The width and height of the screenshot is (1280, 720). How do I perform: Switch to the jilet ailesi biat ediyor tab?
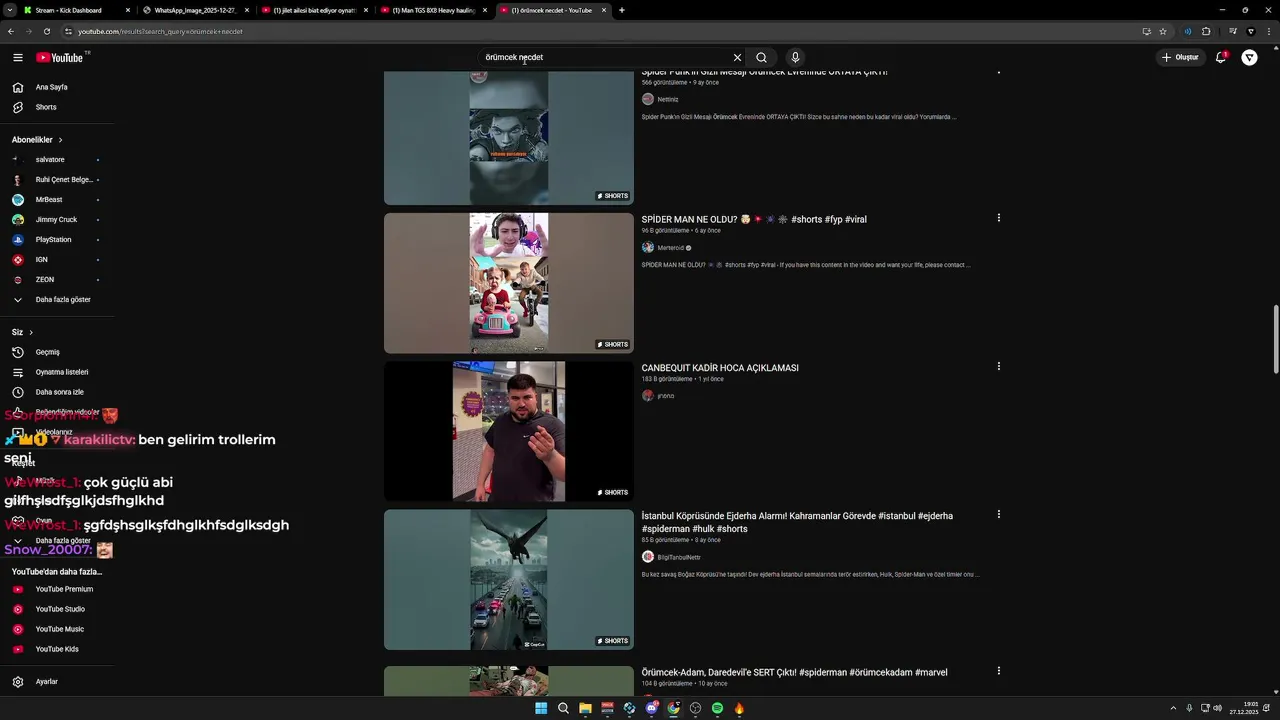point(314,10)
